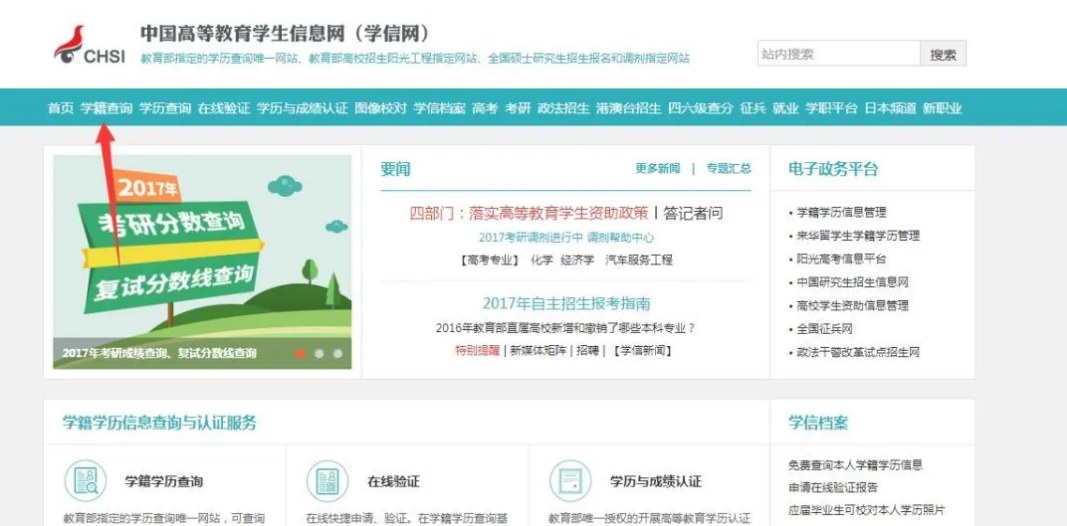Open 政法招生 navigation item

click(563, 108)
